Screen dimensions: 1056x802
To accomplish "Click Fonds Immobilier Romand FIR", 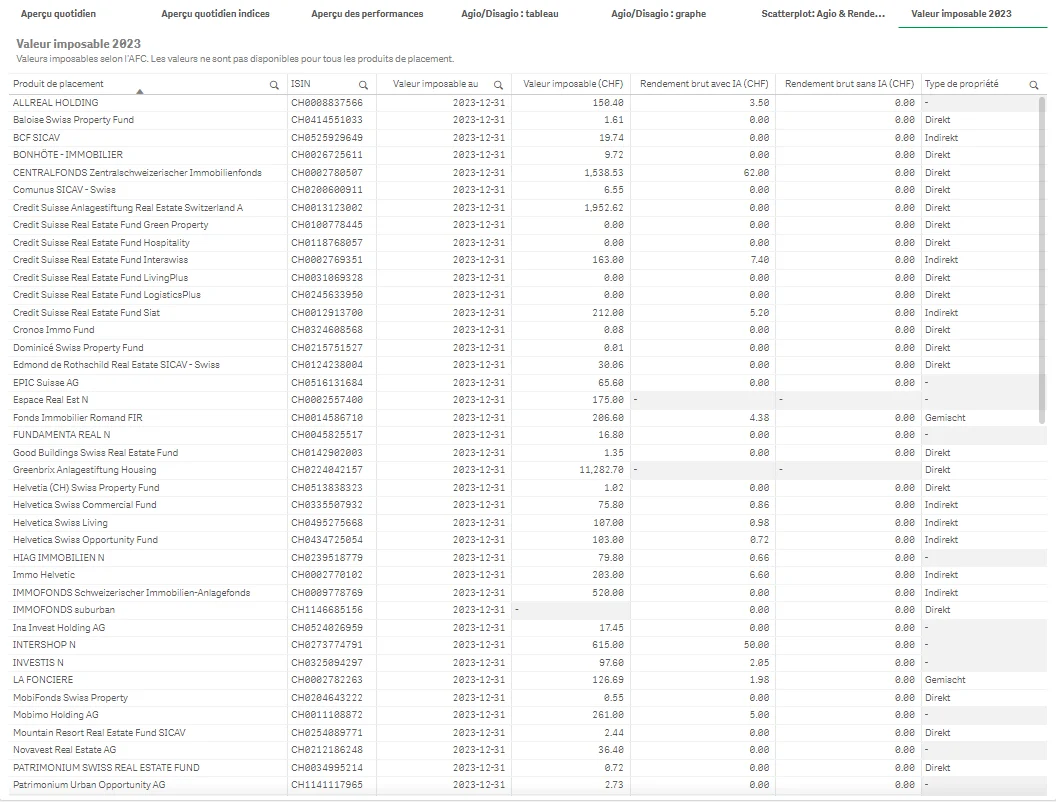I will point(77,417).
